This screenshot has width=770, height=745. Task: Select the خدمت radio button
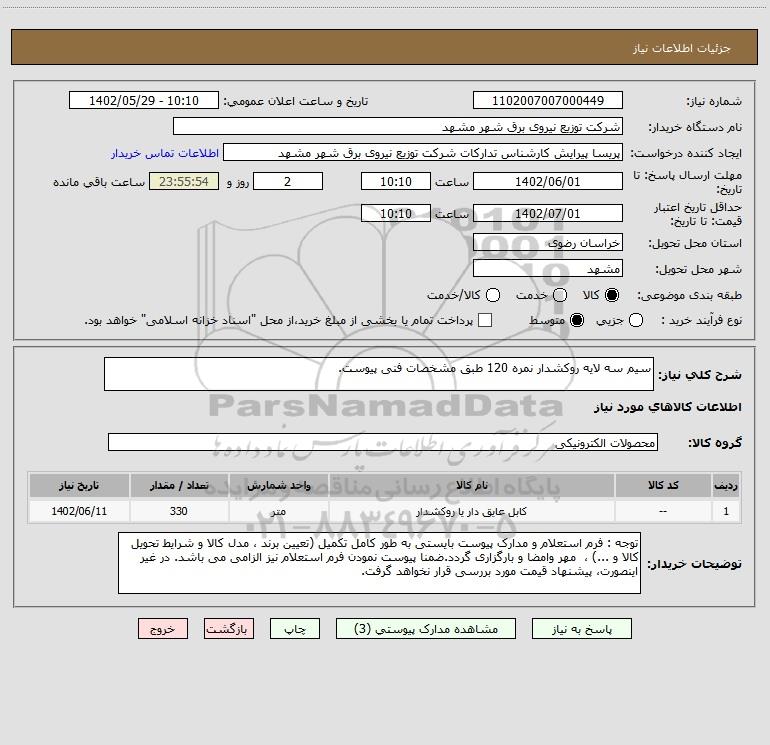[560, 295]
